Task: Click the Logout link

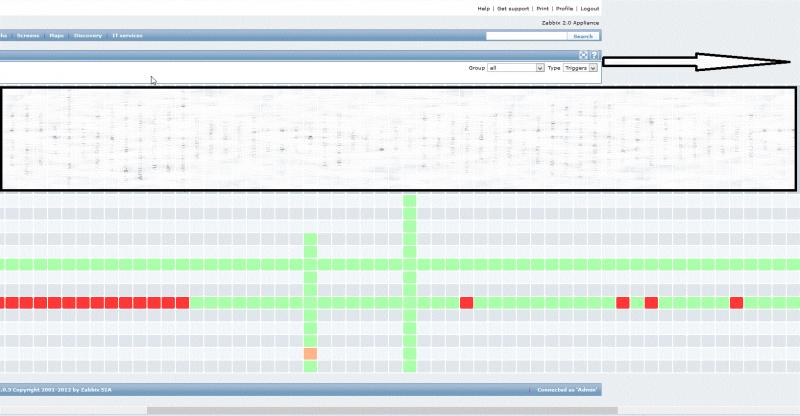Action: click(589, 9)
